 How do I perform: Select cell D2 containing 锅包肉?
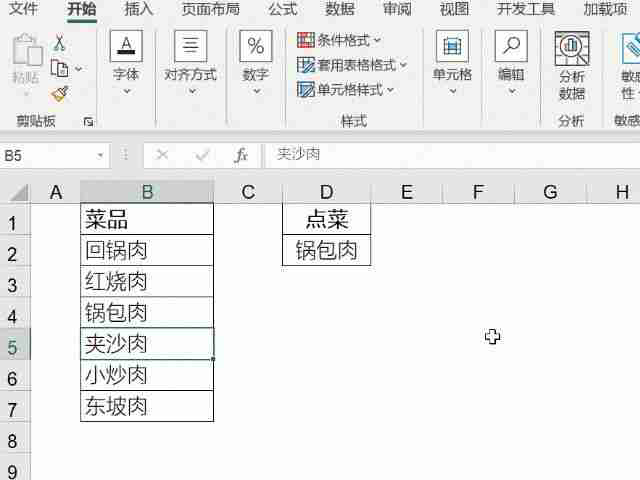[x=327, y=250]
